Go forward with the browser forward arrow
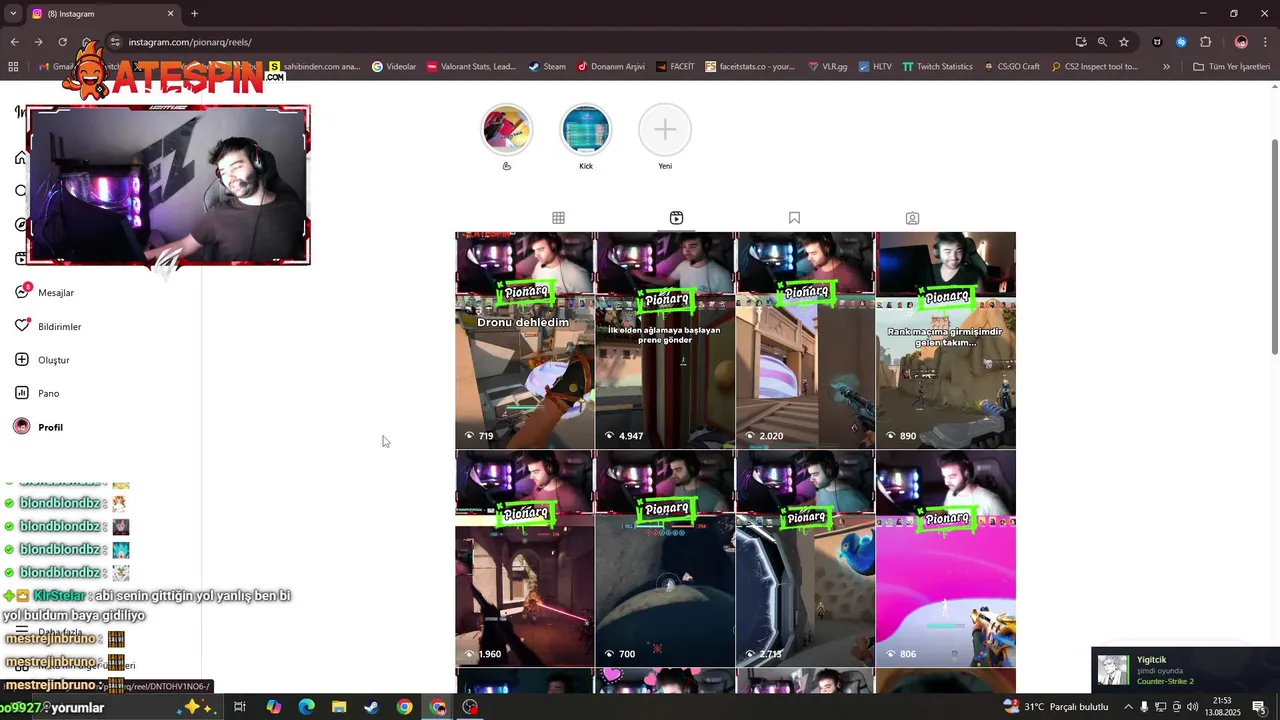The height and width of the screenshot is (720, 1280). [x=38, y=42]
